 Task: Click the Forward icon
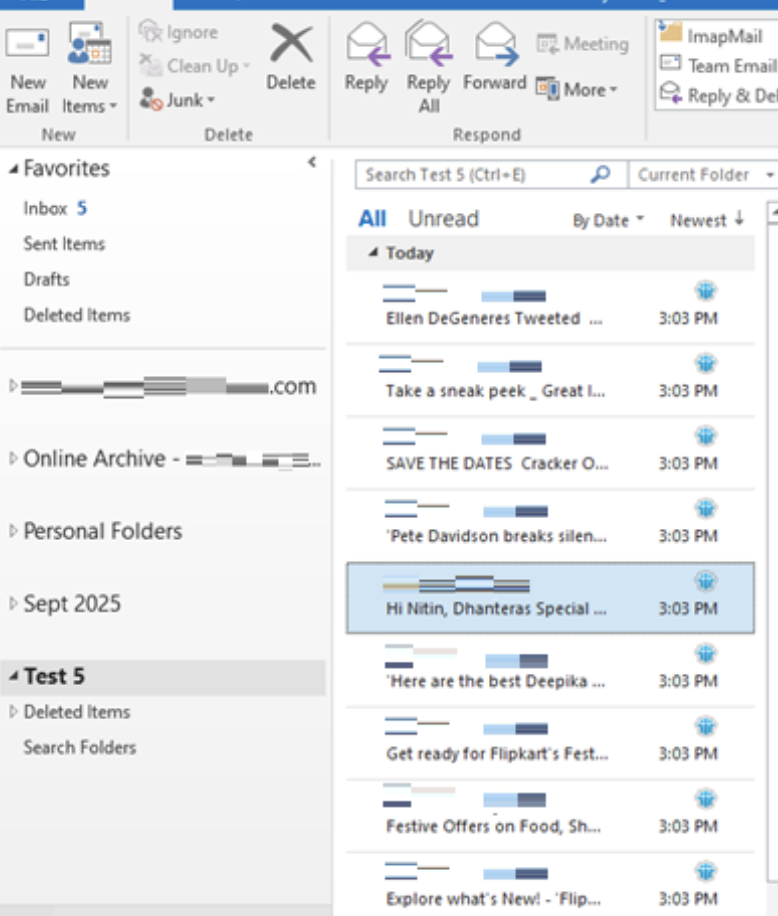494,45
